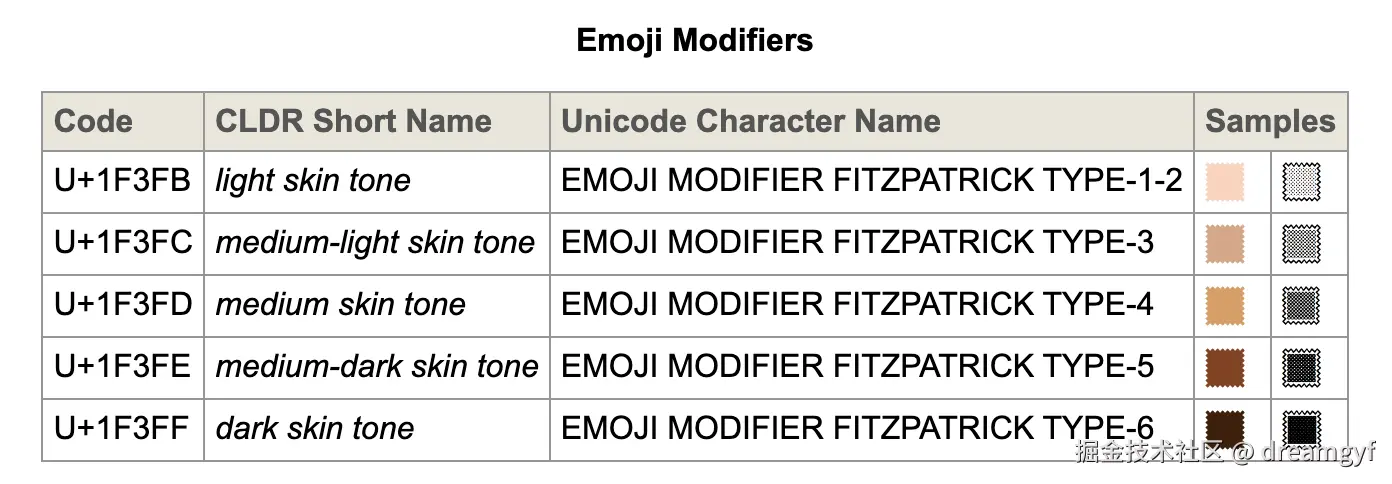Click the Samples column header
1392x484 pixels.
(1270, 122)
